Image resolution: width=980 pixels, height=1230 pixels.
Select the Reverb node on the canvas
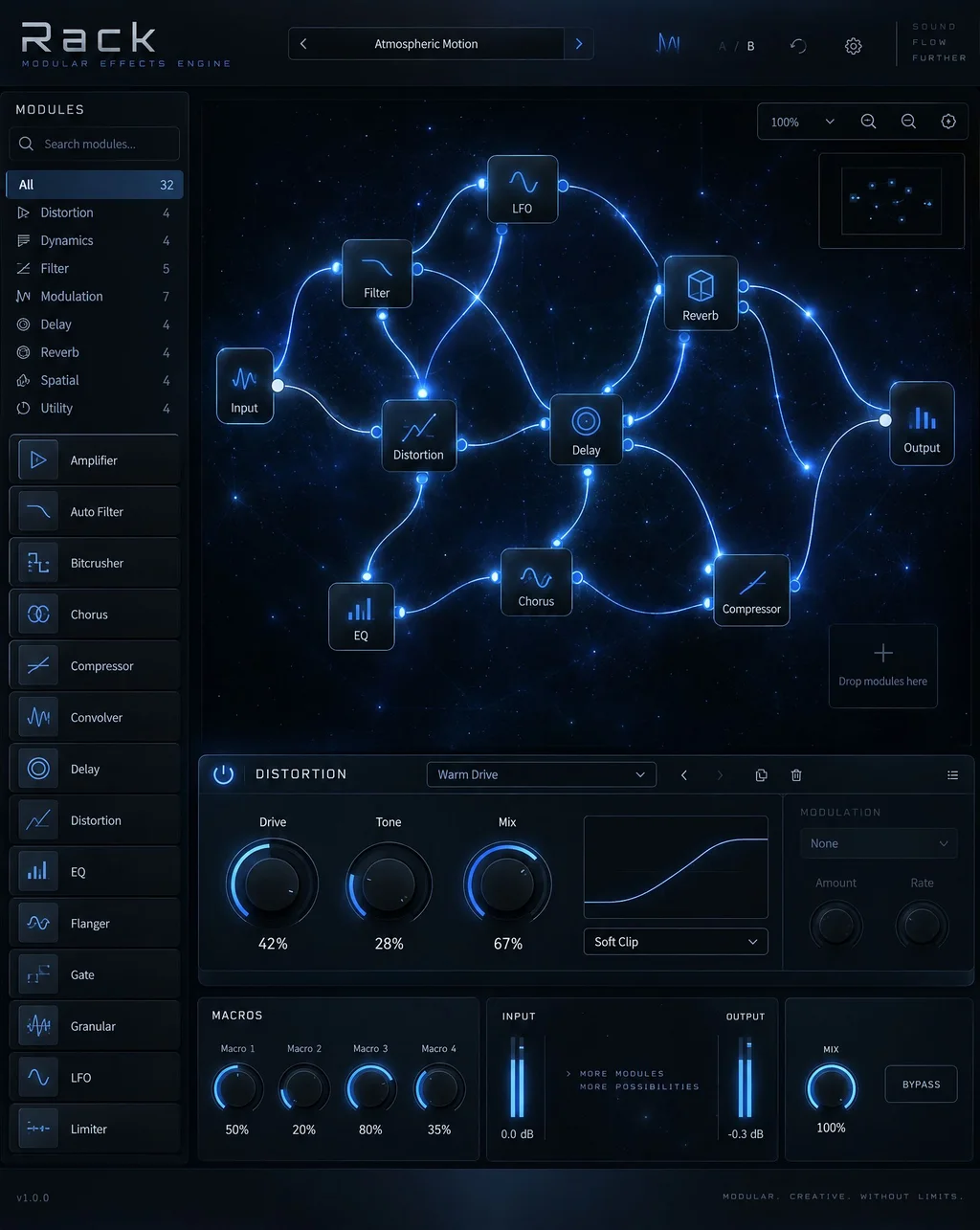[x=701, y=293]
